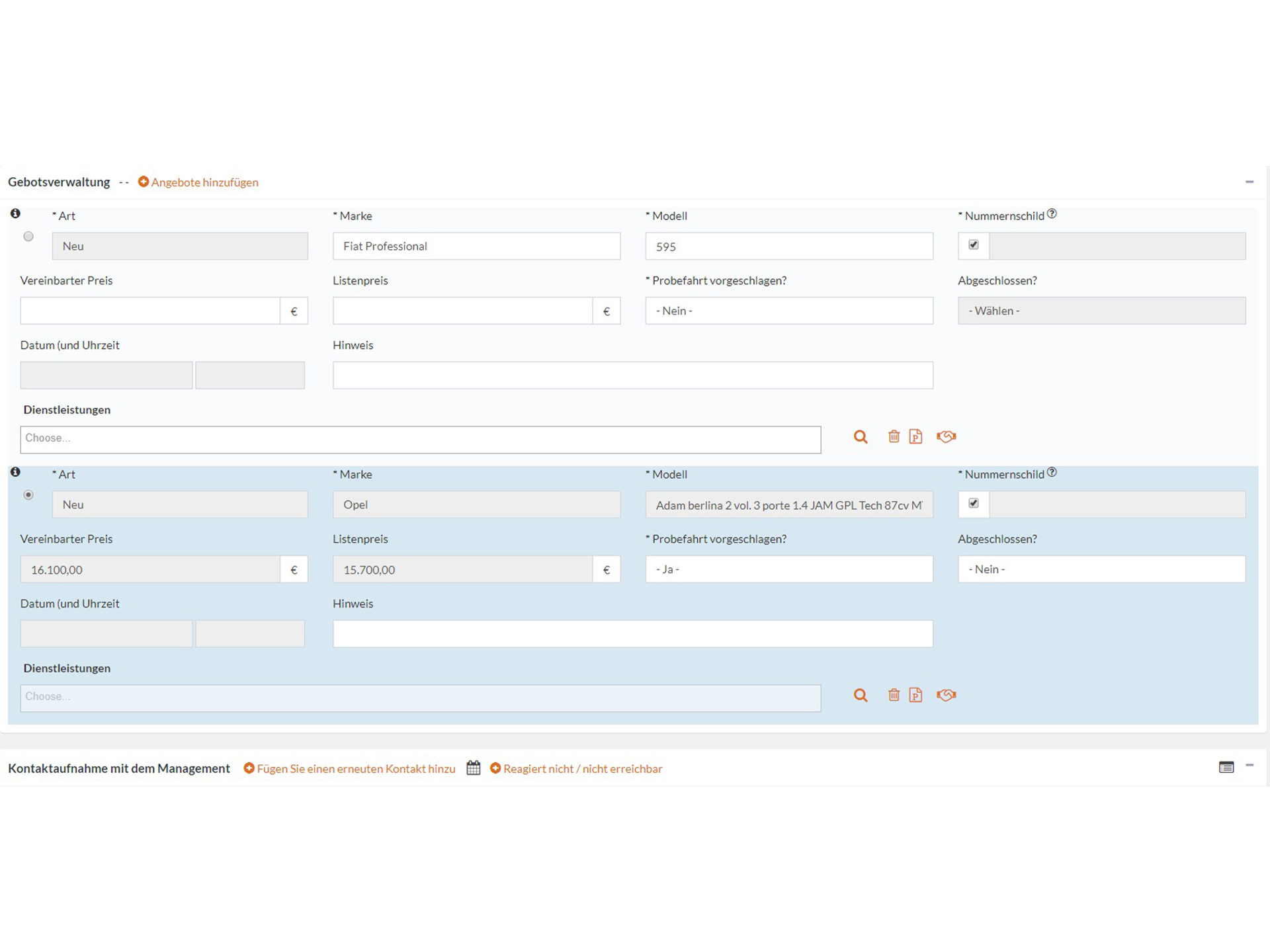The image size is (1270, 952).
Task: Click Modell field containing 595
Action: (789, 246)
